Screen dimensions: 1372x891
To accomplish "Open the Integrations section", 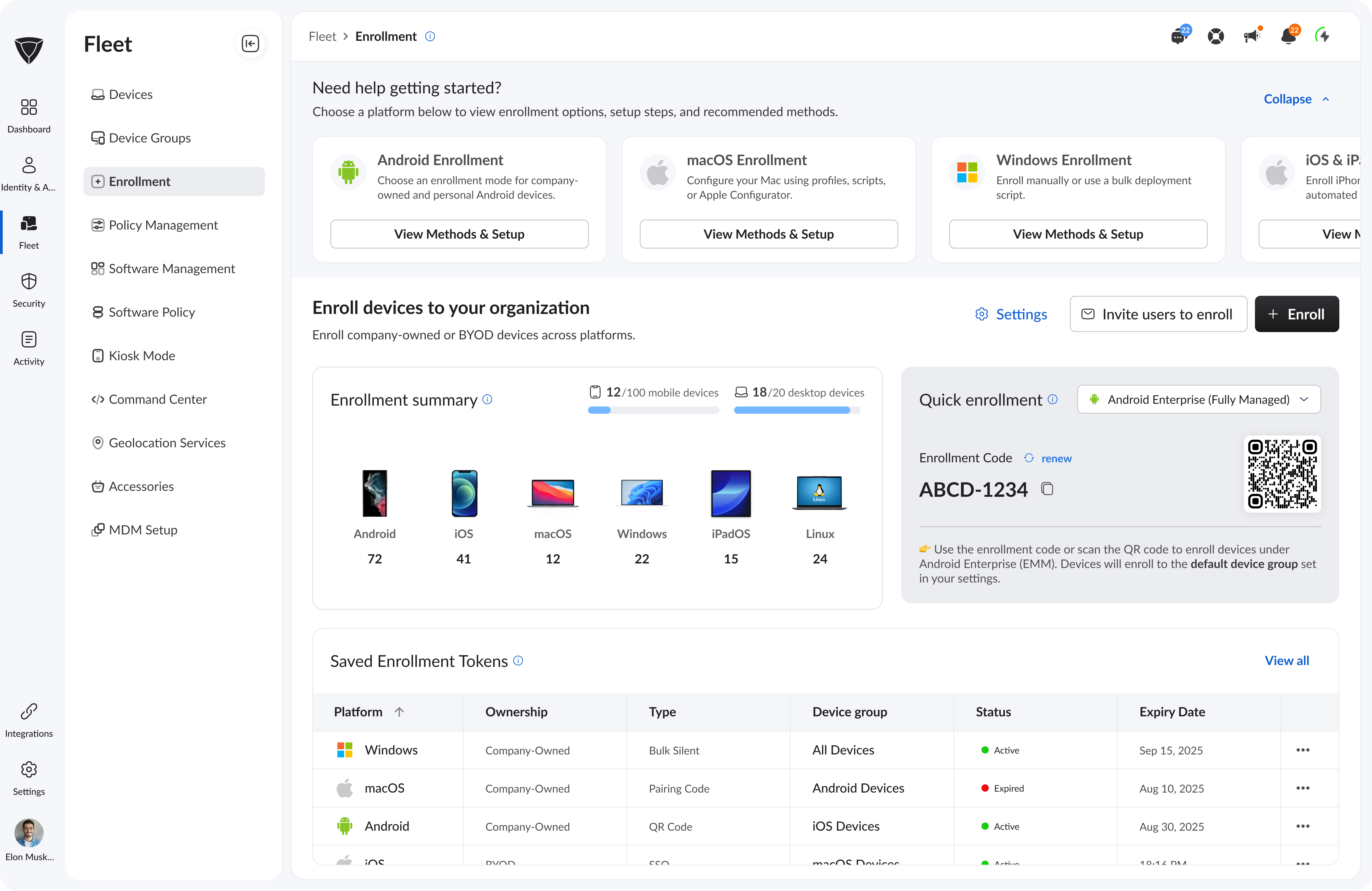I will [29, 720].
